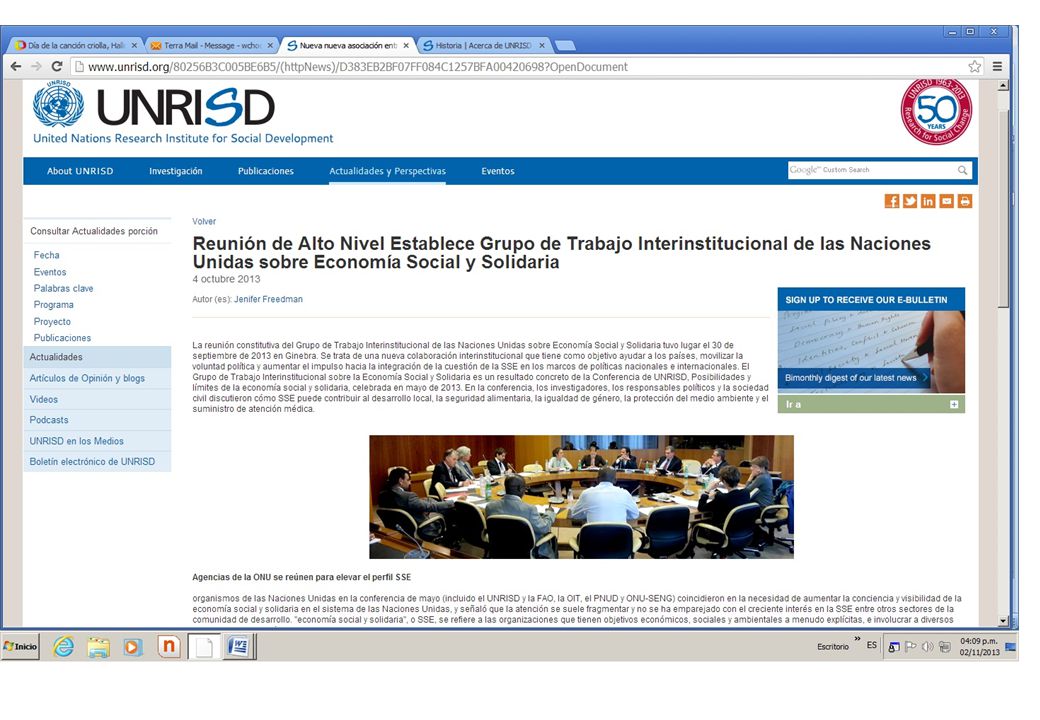Screen dimensions: 1040x720
Task: Click the Inicio start button
Action: (21, 646)
